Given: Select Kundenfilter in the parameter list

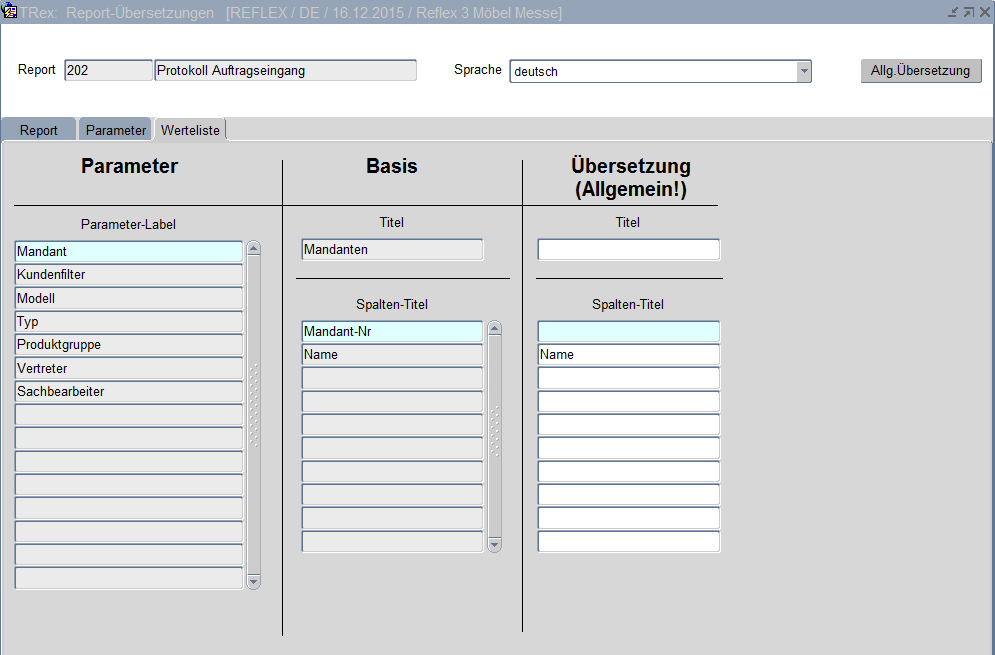Looking at the screenshot, I should pyautogui.click(x=129, y=275).
